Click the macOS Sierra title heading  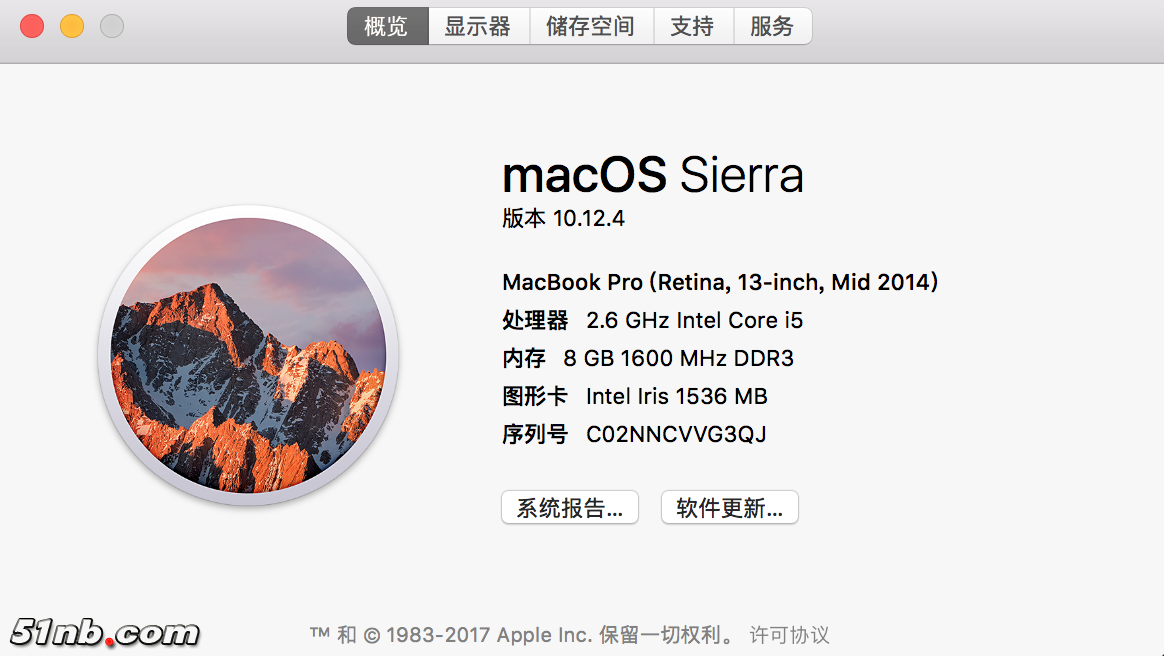coord(652,176)
